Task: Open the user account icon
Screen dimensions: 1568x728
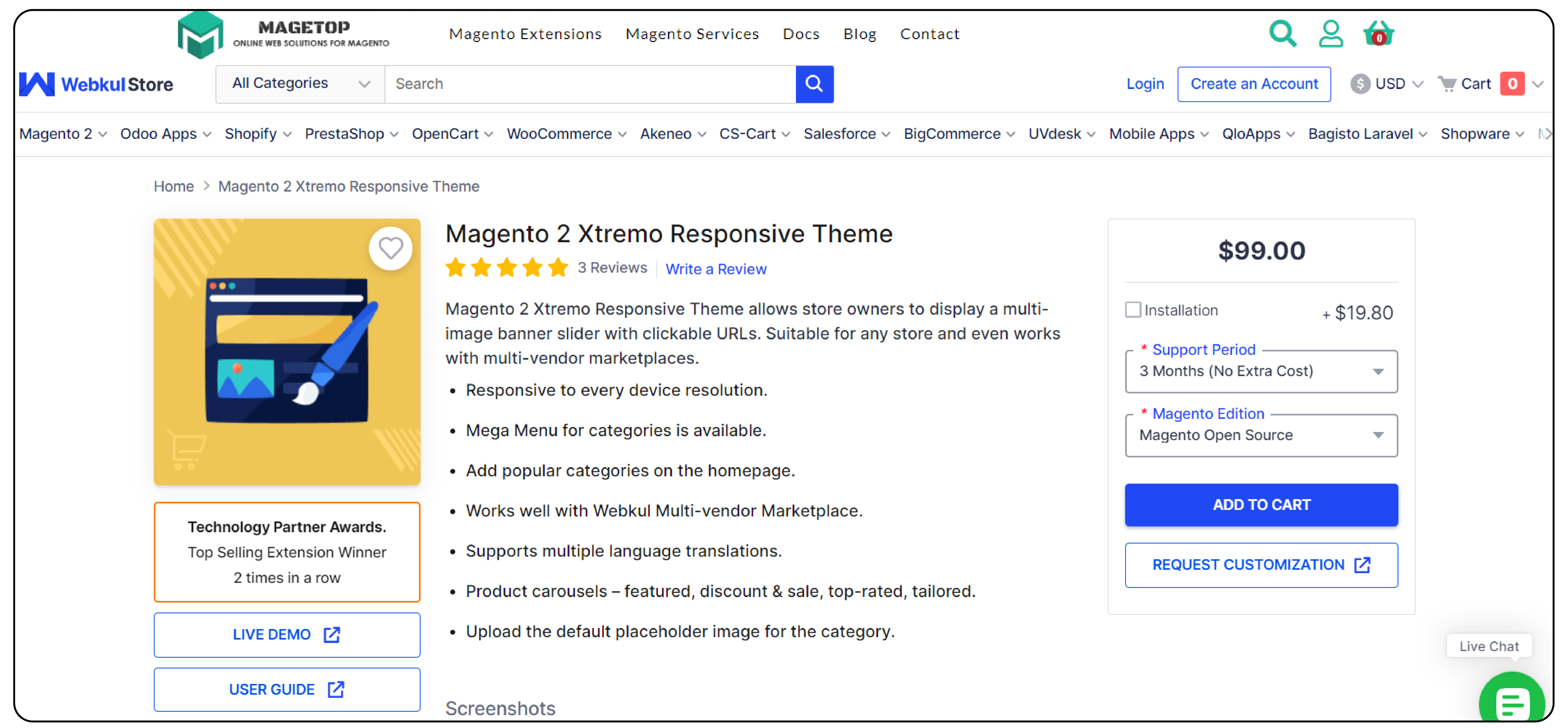Action: coord(1331,34)
